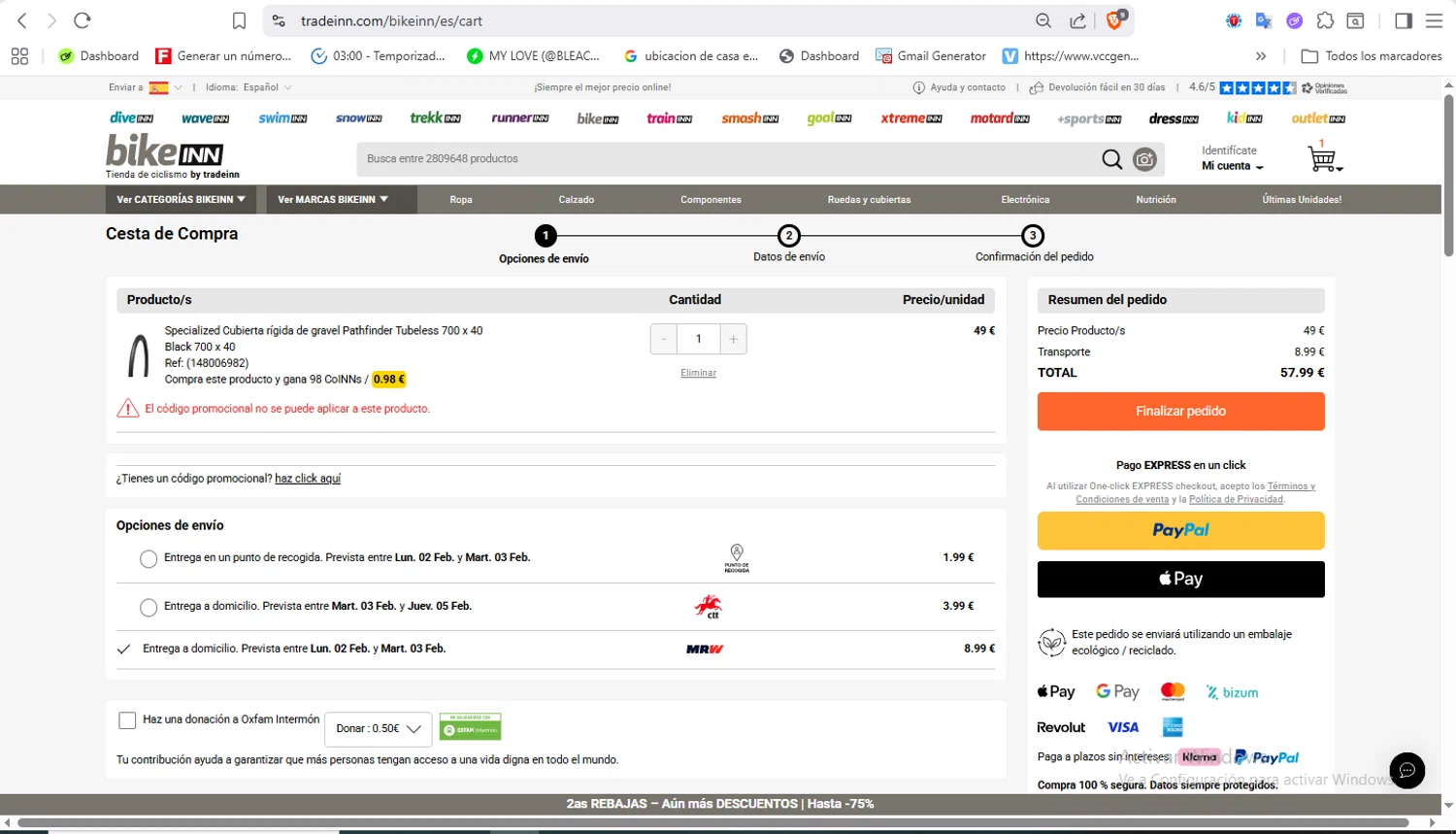Open the Electrónica menu item
The height and width of the screenshot is (834, 1456).
(1025, 200)
